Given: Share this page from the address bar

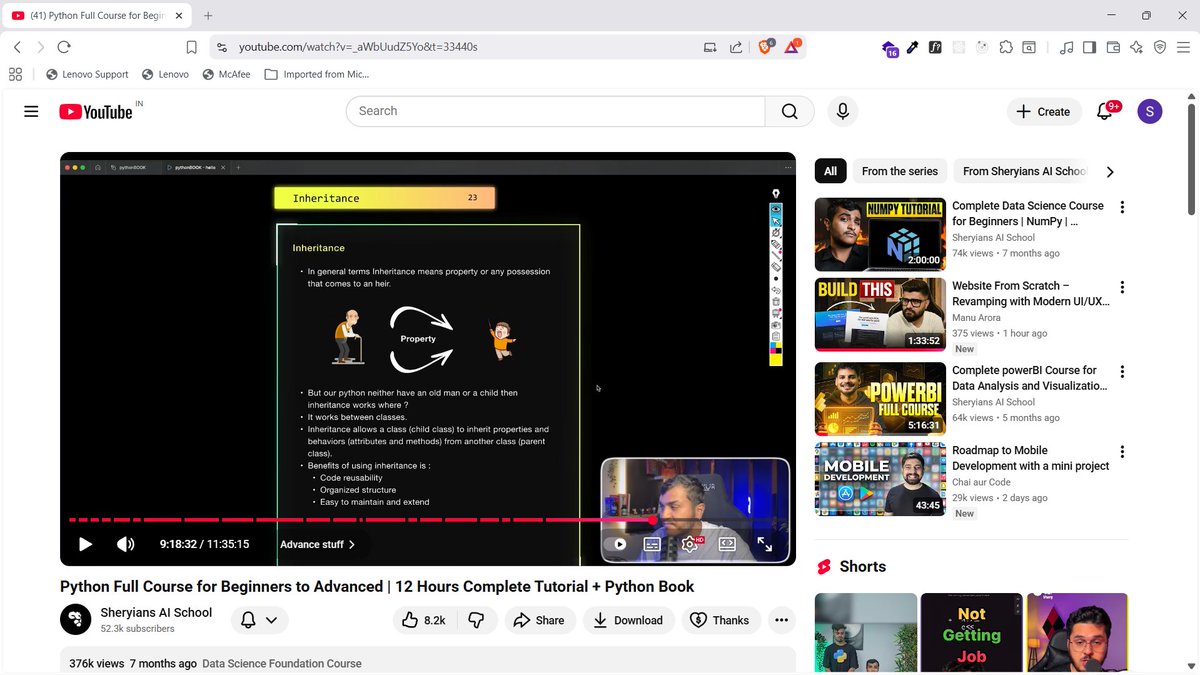Looking at the screenshot, I should click(736, 47).
